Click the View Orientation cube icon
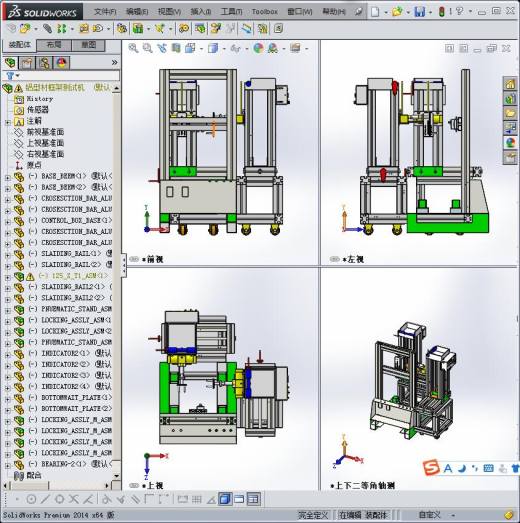The image size is (520, 523). (190, 48)
